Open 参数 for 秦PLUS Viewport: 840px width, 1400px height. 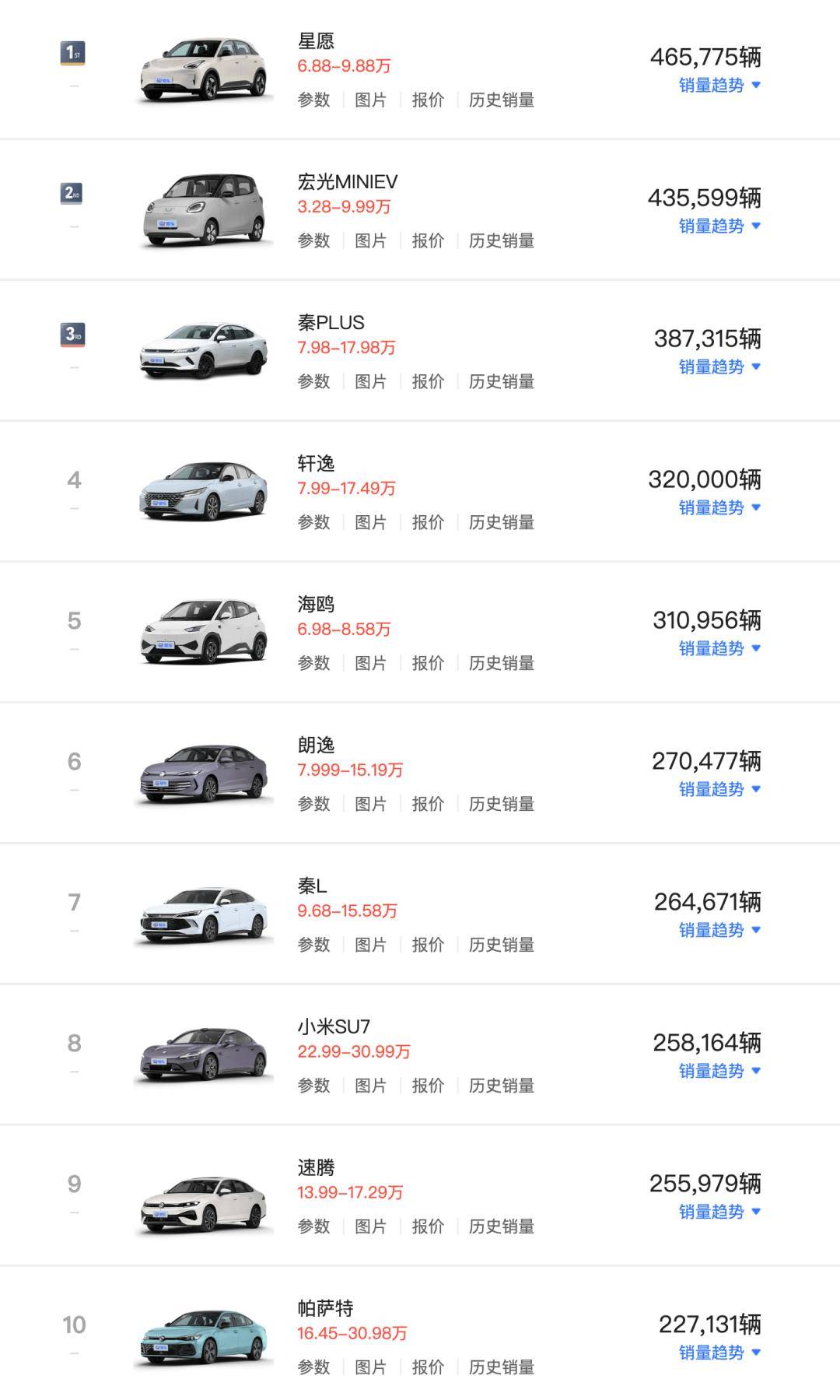pyautogui.click(x=313, y=382)
